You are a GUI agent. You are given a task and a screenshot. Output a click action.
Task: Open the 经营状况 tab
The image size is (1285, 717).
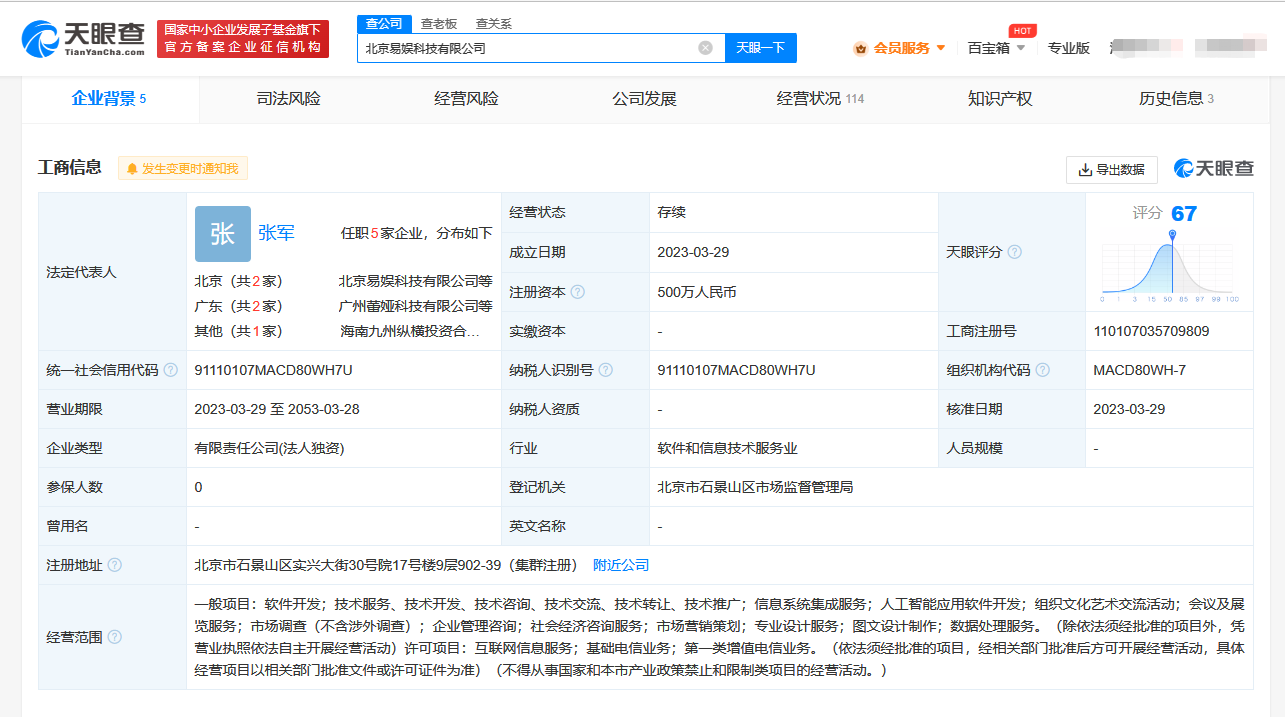(x=821, y=99)
